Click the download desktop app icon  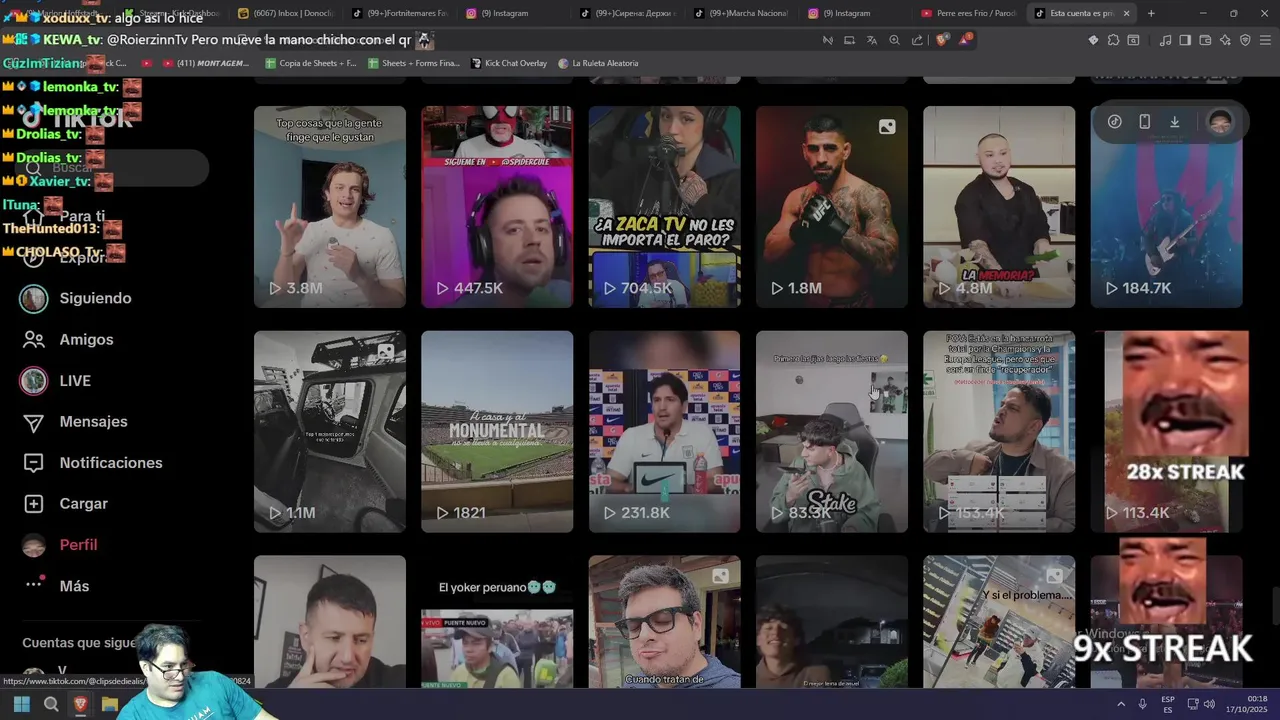1175,122
